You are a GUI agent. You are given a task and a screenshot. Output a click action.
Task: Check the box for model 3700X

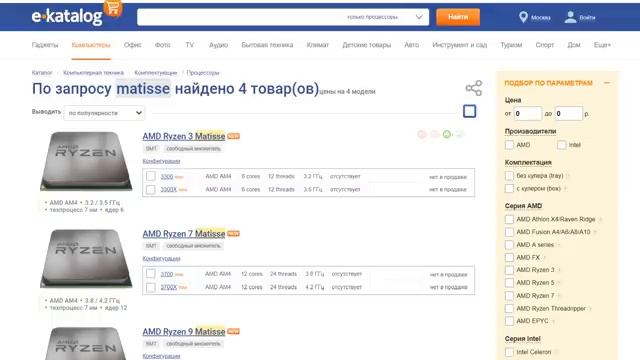151,287
